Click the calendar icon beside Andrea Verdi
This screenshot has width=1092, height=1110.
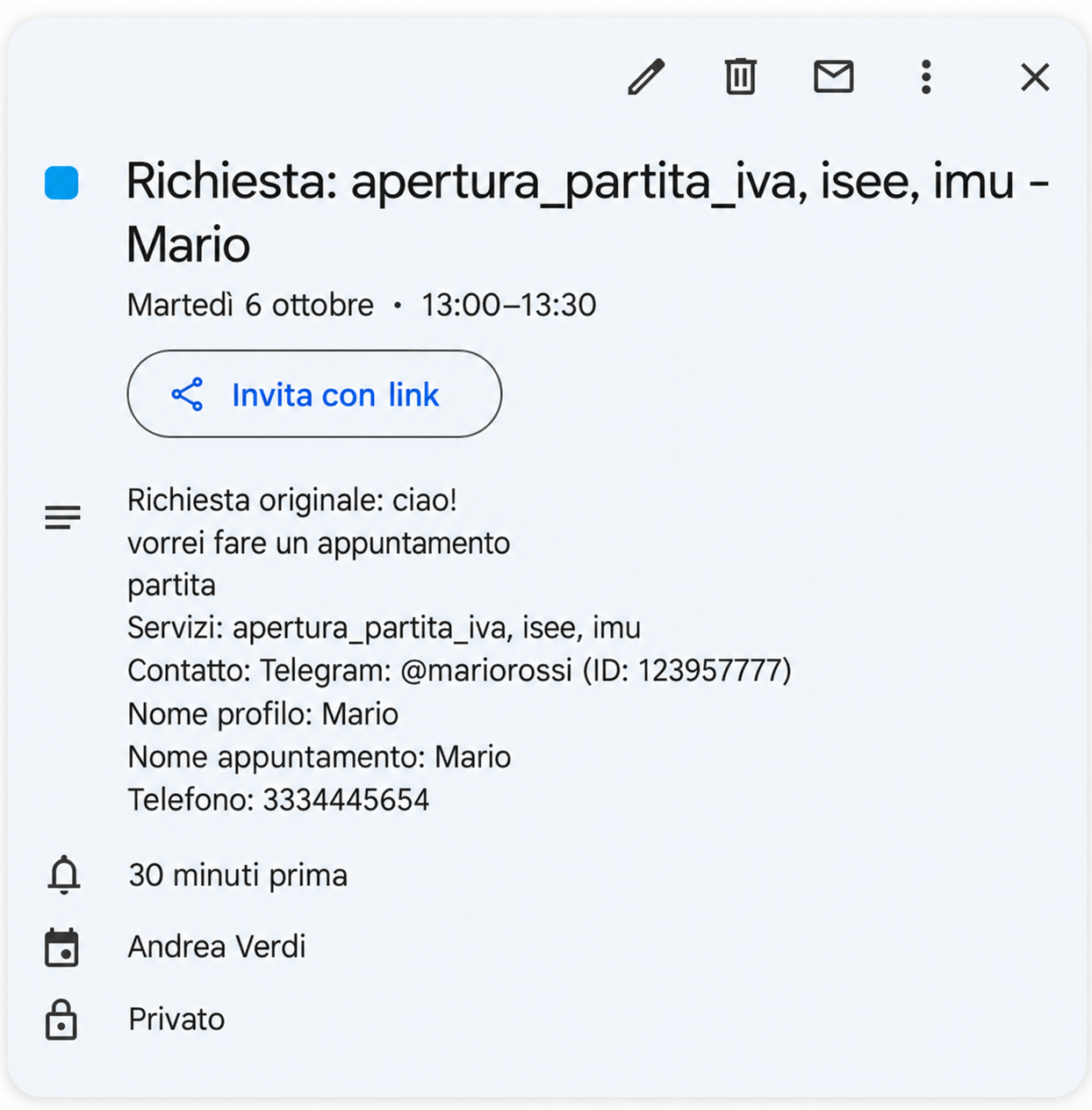(61, 948)
